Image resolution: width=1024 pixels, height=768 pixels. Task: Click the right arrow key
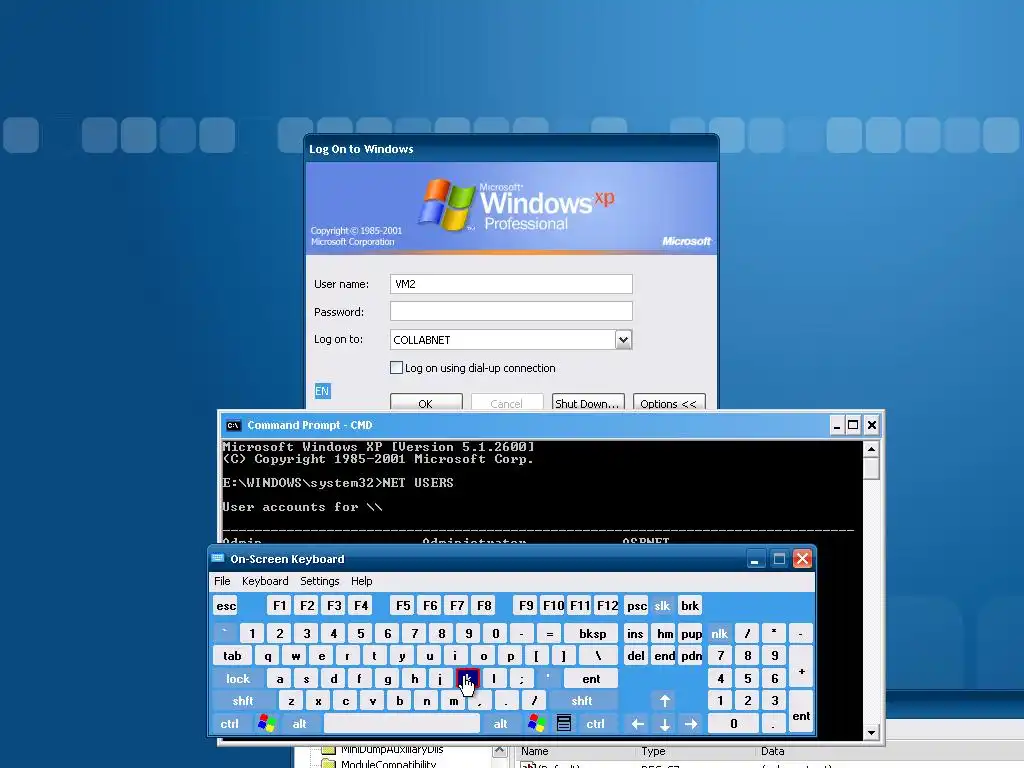point(691,724)
